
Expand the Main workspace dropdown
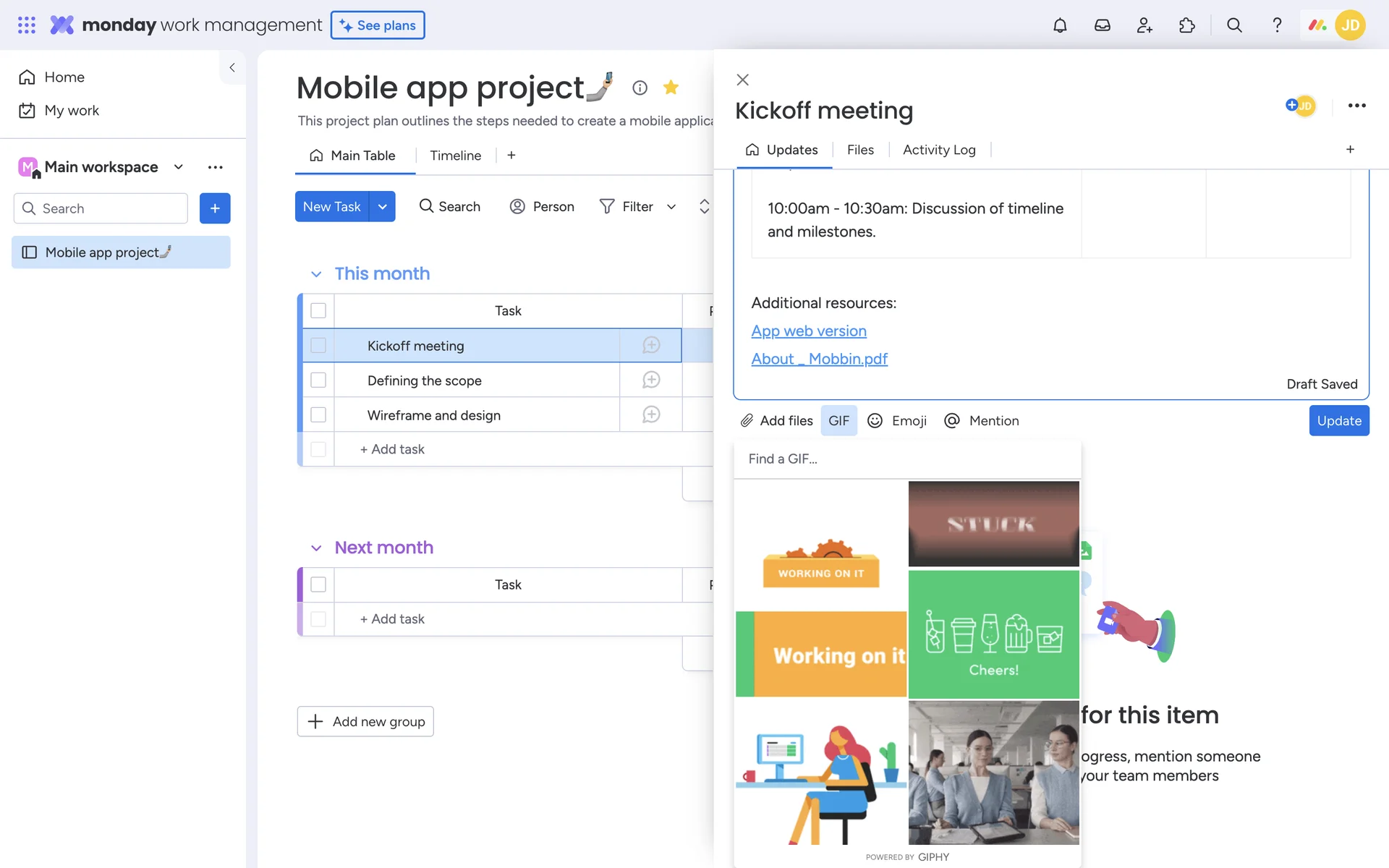coord(179,167)
